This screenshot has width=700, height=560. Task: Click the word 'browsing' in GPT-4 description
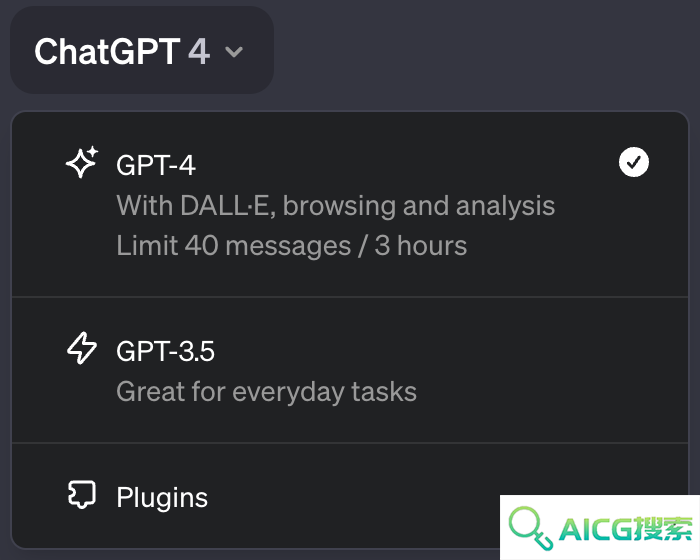point(339,207)
